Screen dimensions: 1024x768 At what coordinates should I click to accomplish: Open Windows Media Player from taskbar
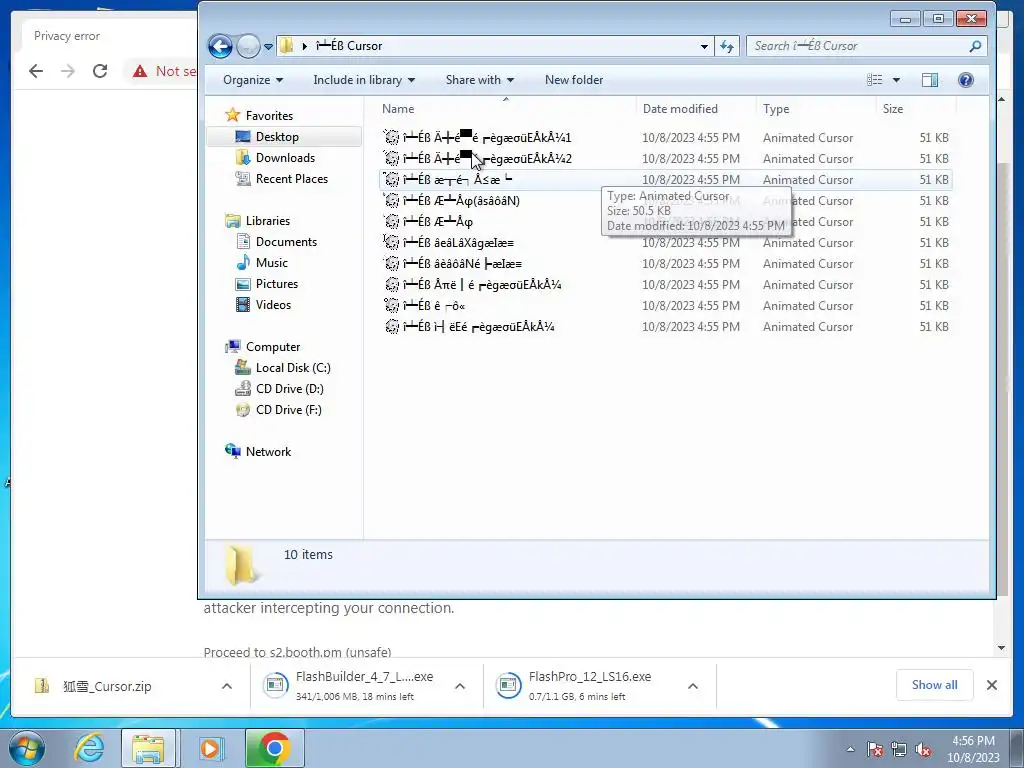(210, 748)
